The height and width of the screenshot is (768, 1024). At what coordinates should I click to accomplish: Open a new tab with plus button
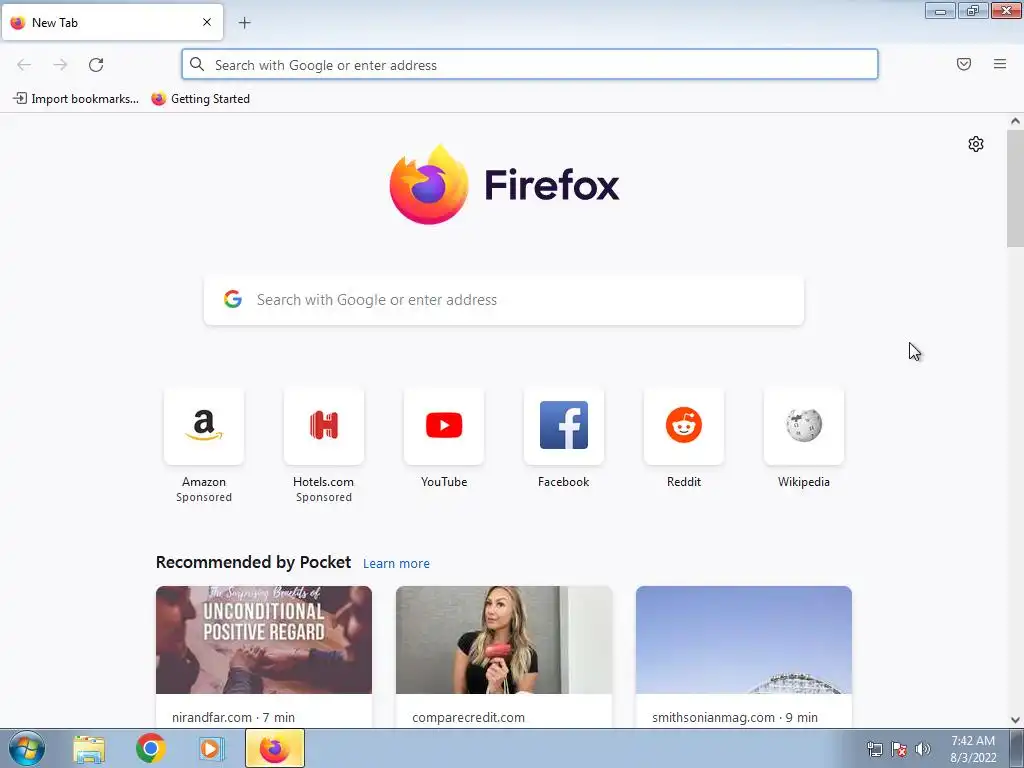coord(245,23)
